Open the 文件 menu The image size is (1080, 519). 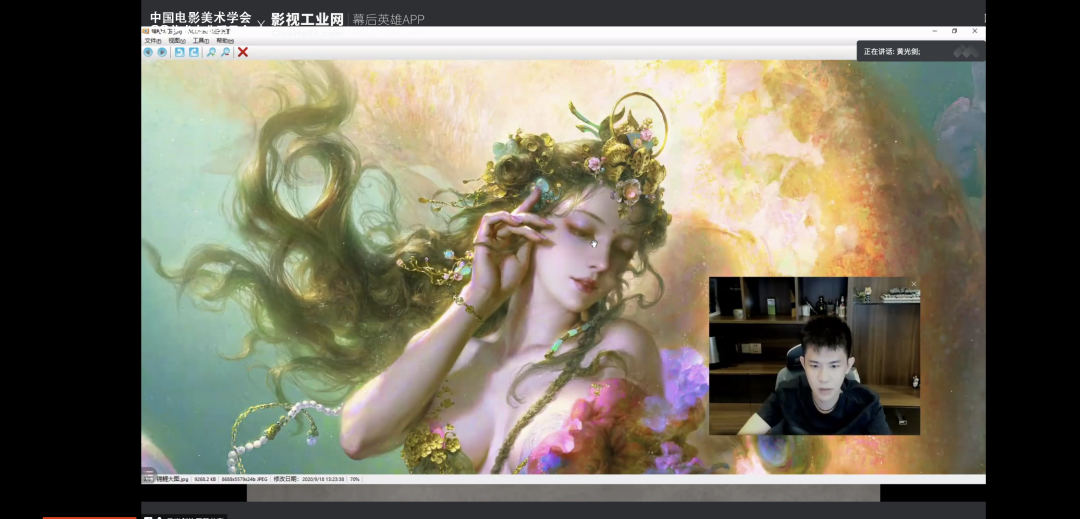point(152,41)
